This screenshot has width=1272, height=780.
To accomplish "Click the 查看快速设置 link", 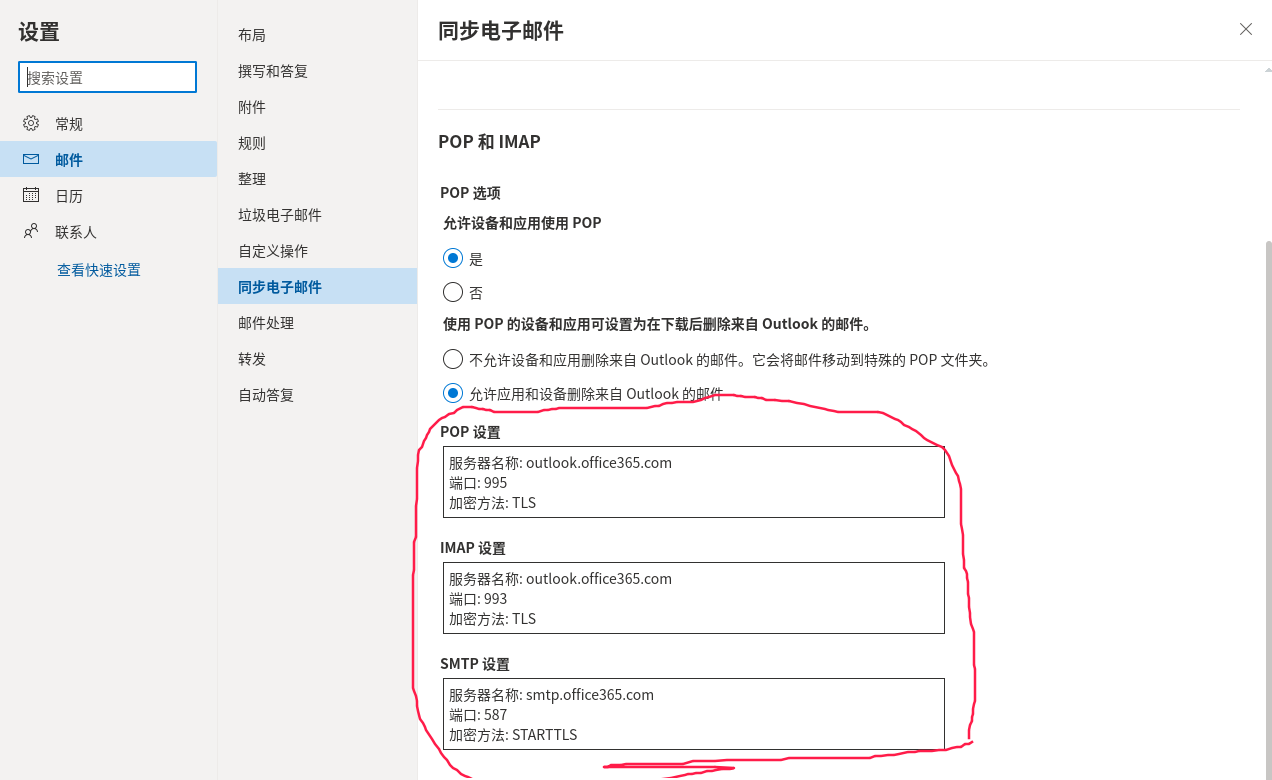I will point(99,270).
